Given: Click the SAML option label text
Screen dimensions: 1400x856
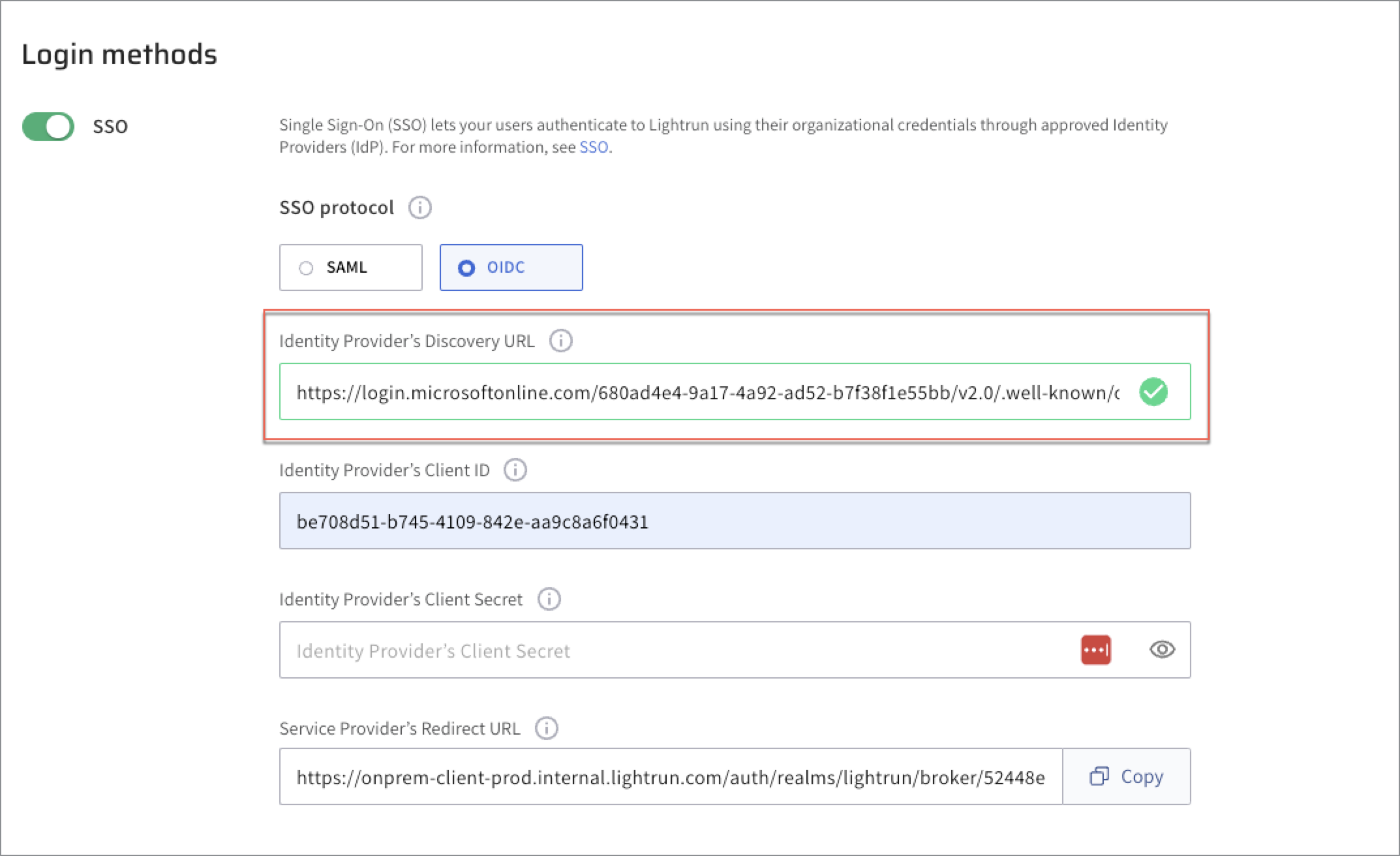Looking at the screenshot, I should click(346, 267).
